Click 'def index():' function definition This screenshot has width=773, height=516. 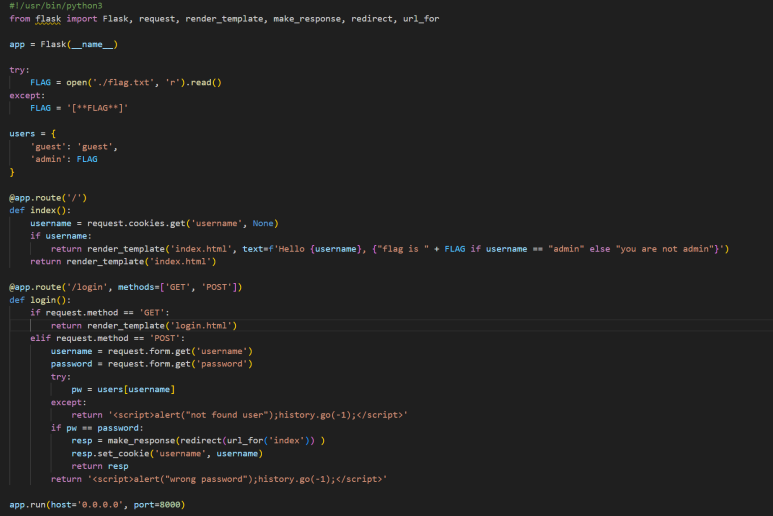click(40, 210)
